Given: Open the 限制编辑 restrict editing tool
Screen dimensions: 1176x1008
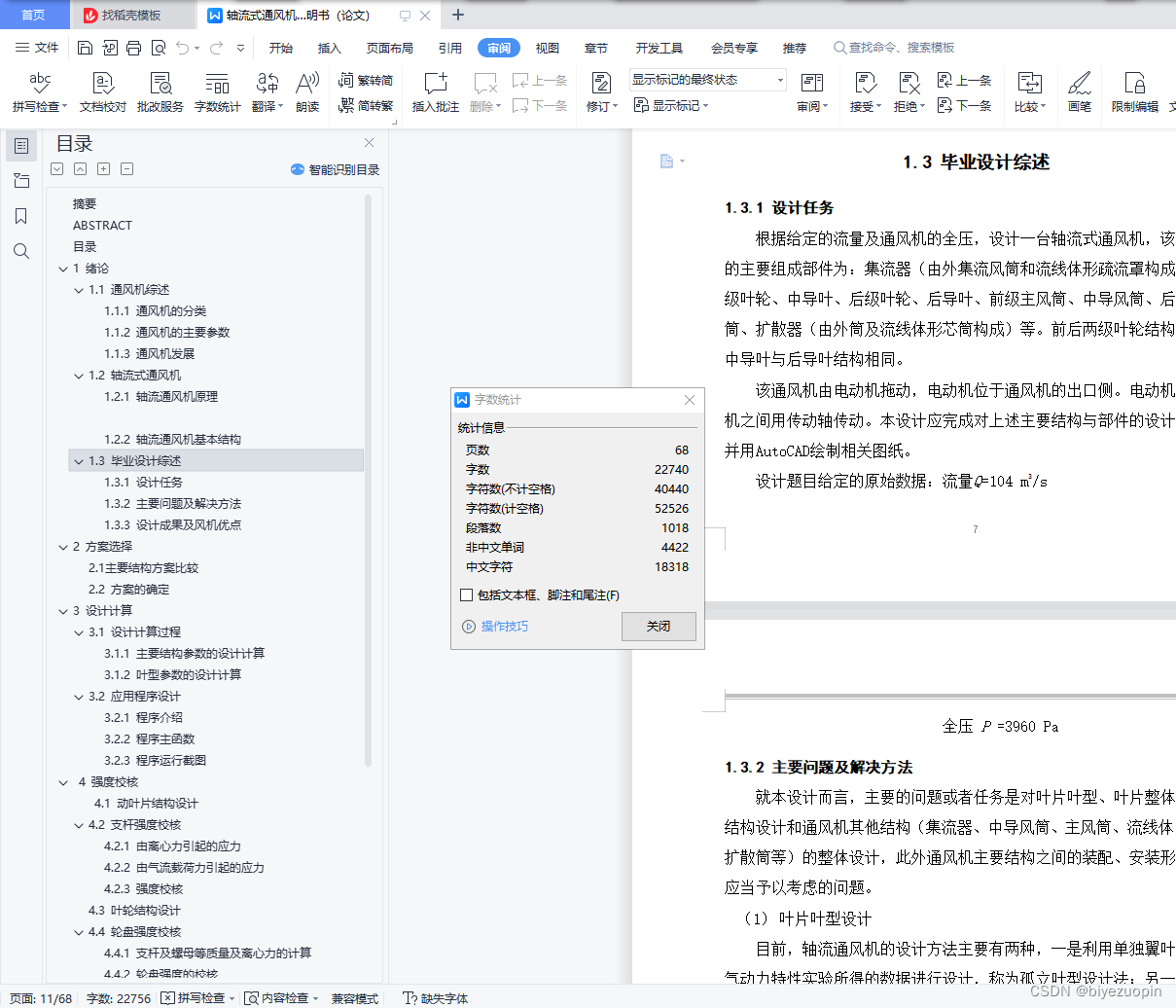Looking at the screenshot, I should tap(1135, 92).
